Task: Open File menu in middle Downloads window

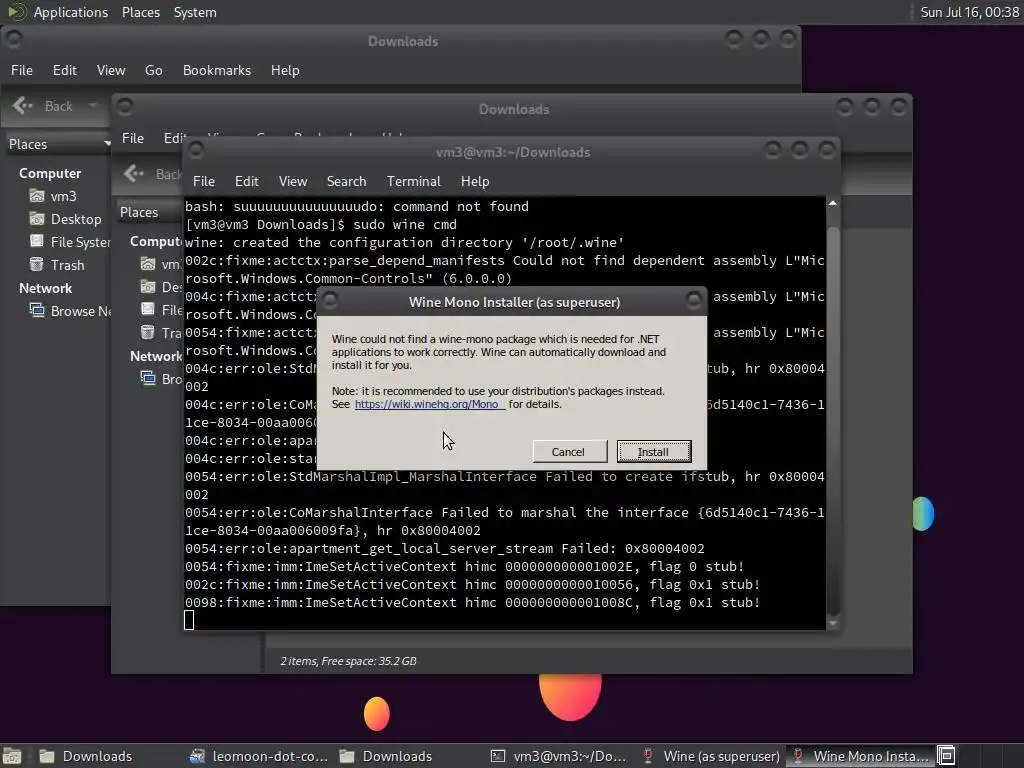Action: coord(133,138)
